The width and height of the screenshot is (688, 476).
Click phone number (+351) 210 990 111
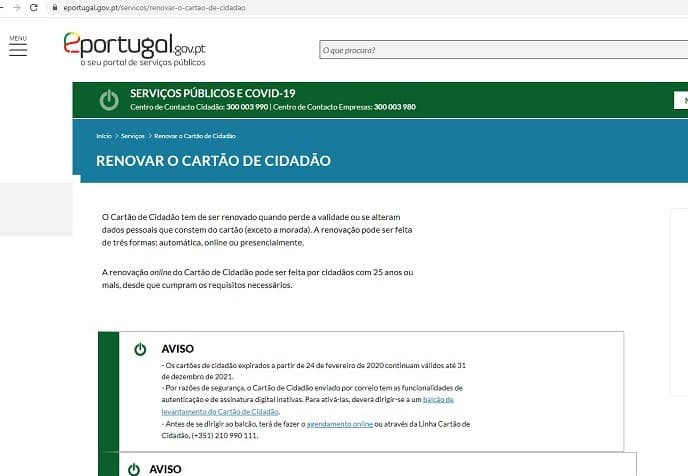(225, 435)
